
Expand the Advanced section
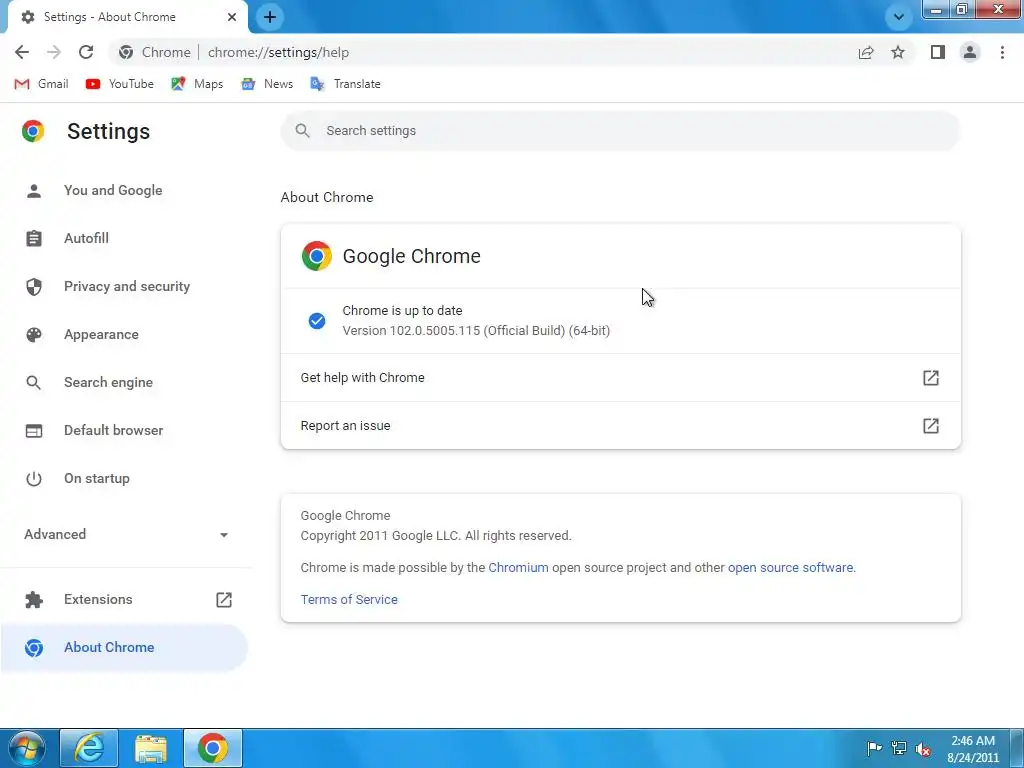126,534
